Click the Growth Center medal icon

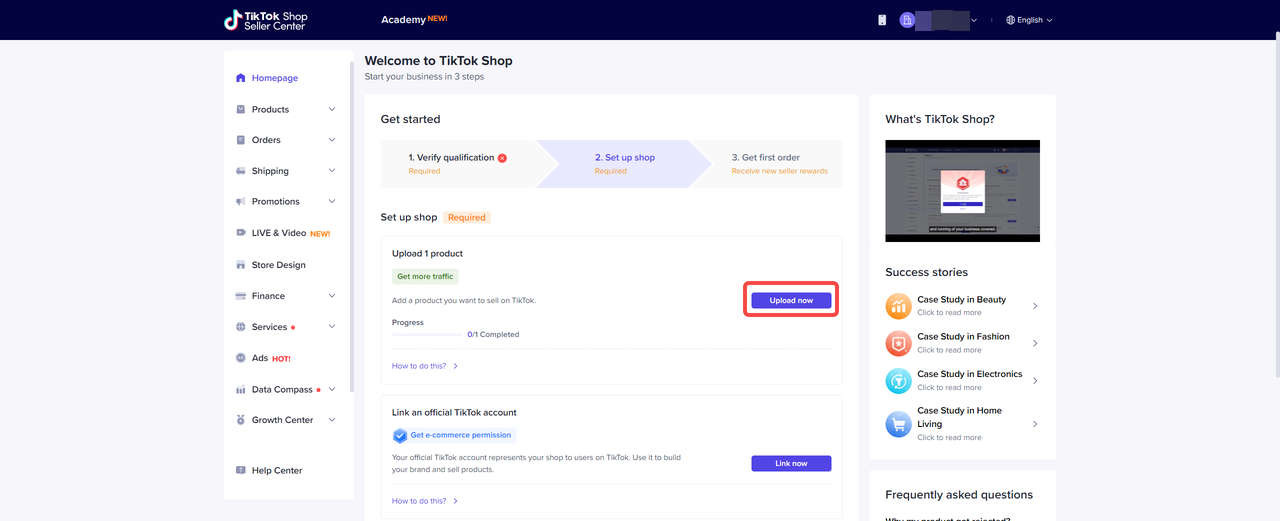pyautogui.click(x=241, y=420)
